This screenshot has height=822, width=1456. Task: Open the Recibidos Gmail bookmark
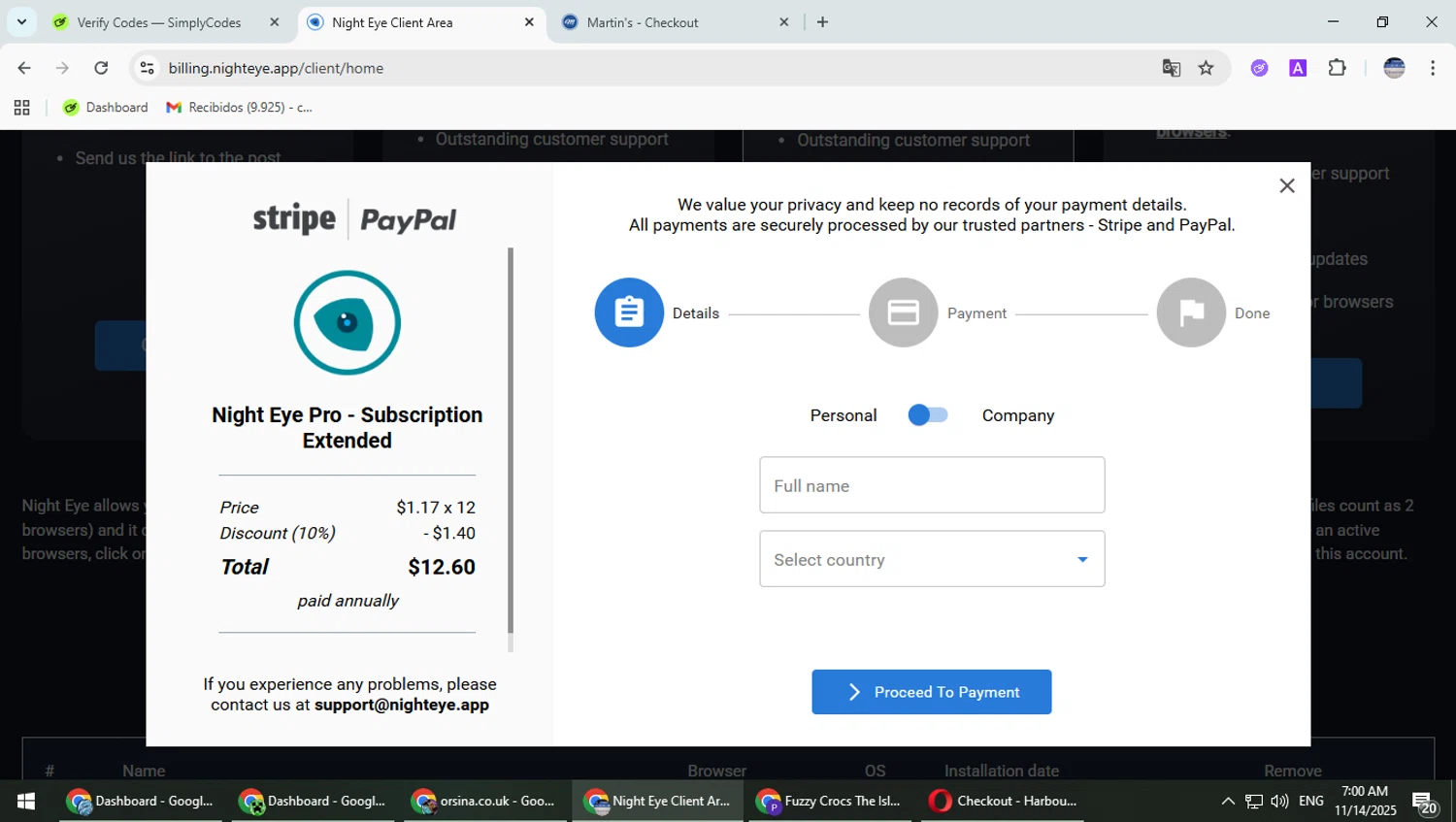pos(240,108)
